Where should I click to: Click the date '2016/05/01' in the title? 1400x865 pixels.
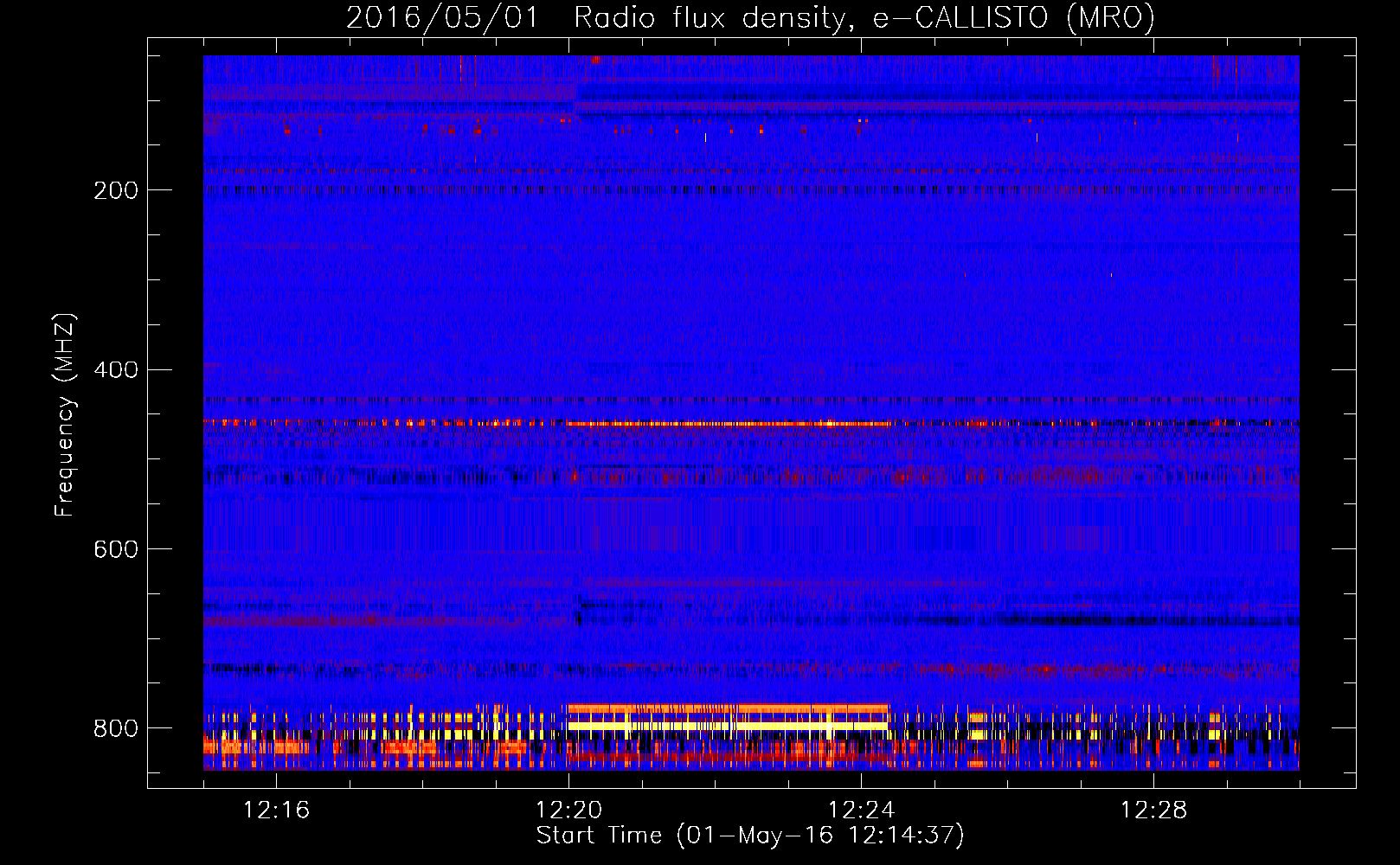443,17
